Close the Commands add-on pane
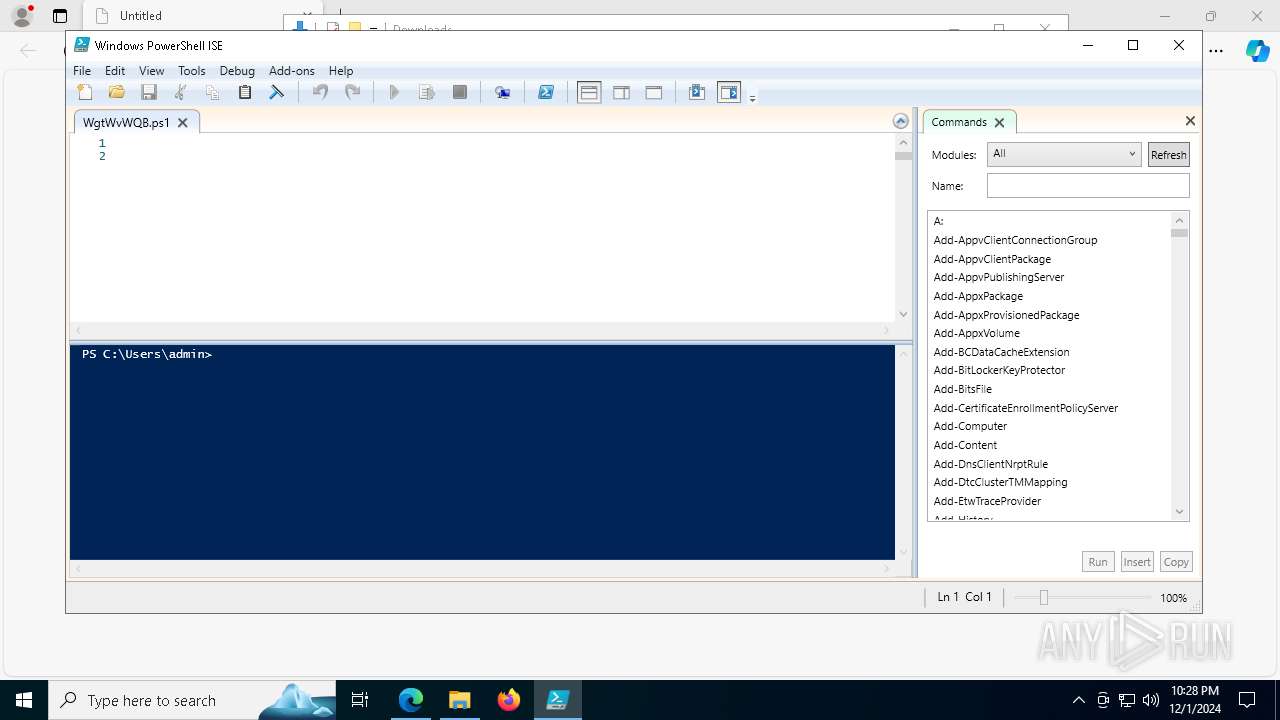1280x720 pixels. [1190, 121]
